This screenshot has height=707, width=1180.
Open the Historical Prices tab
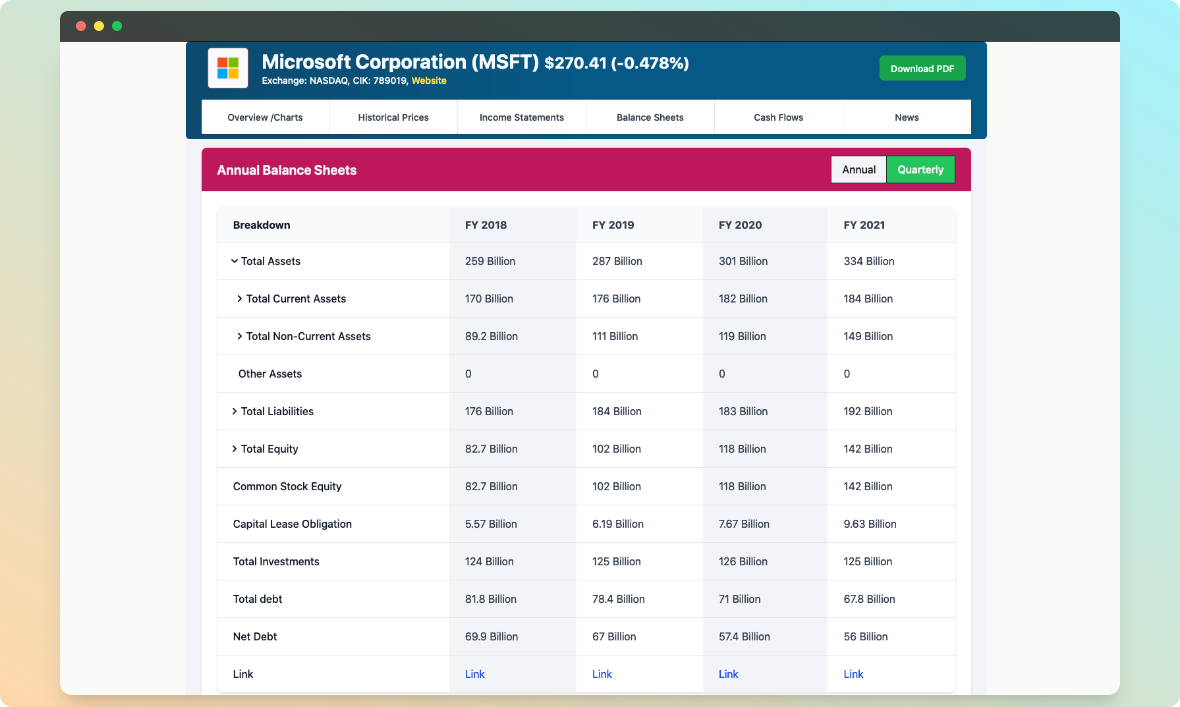(x=393, y=117)
